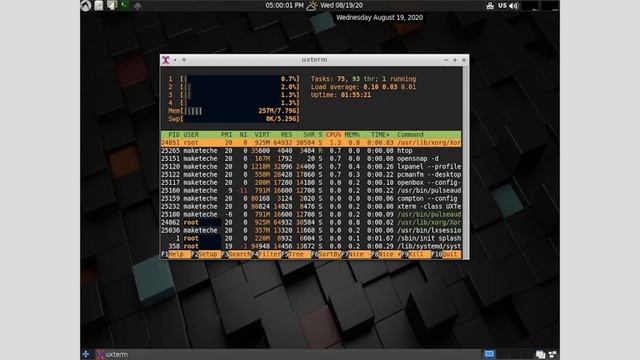Click the Tasks: 75 summary line
Image resolution: width=640 pixels, height=360 pixels.
click(363, 79)
